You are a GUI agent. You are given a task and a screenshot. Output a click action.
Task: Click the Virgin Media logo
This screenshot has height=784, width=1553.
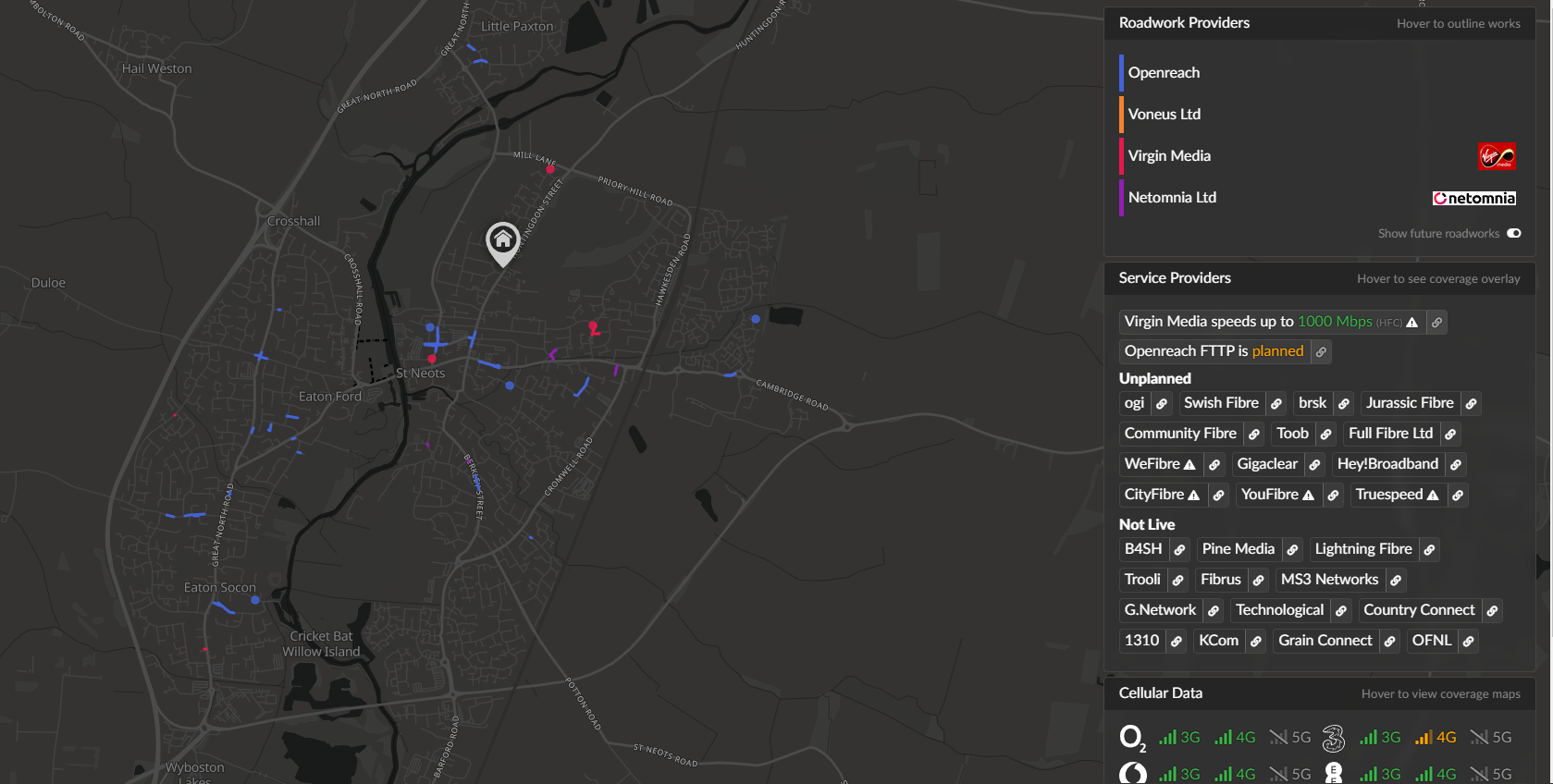1497,156
